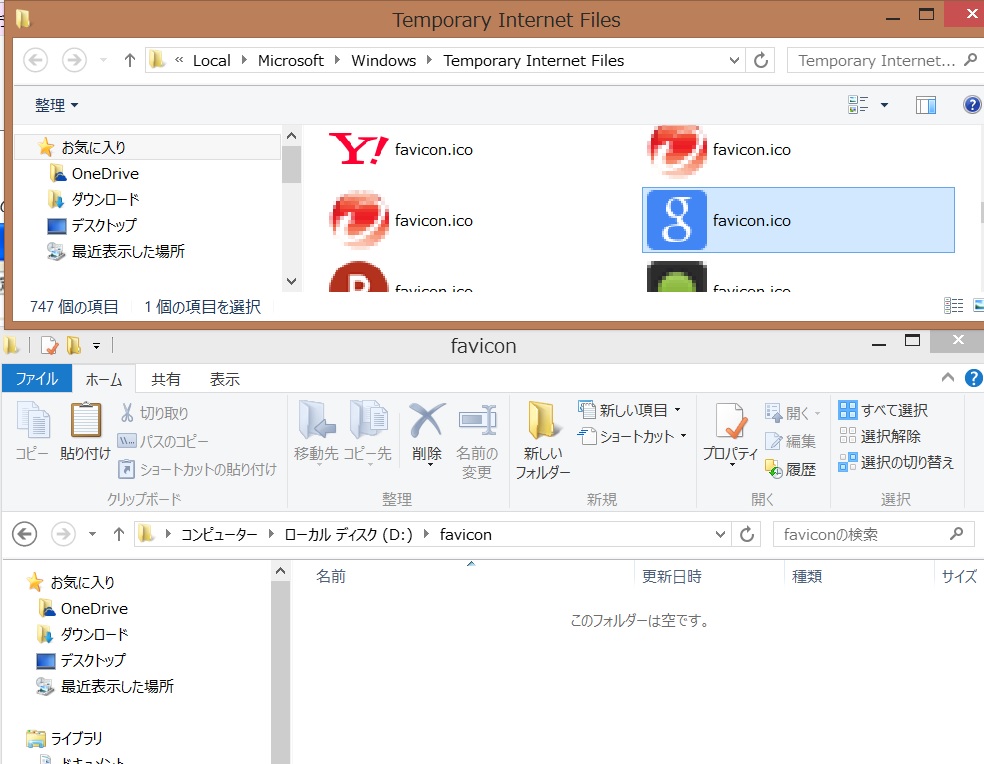Select the Microsoft breadcrumb segment
This screenshot has height=764, width=984.
[291, 60]
